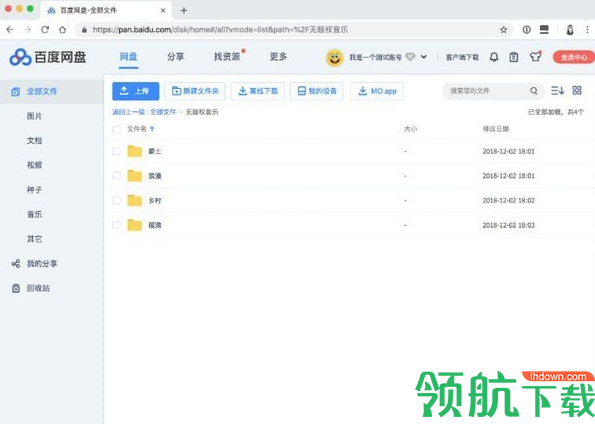Click the site info extension icon
The image size is (595, 424).
pos(526,30)
